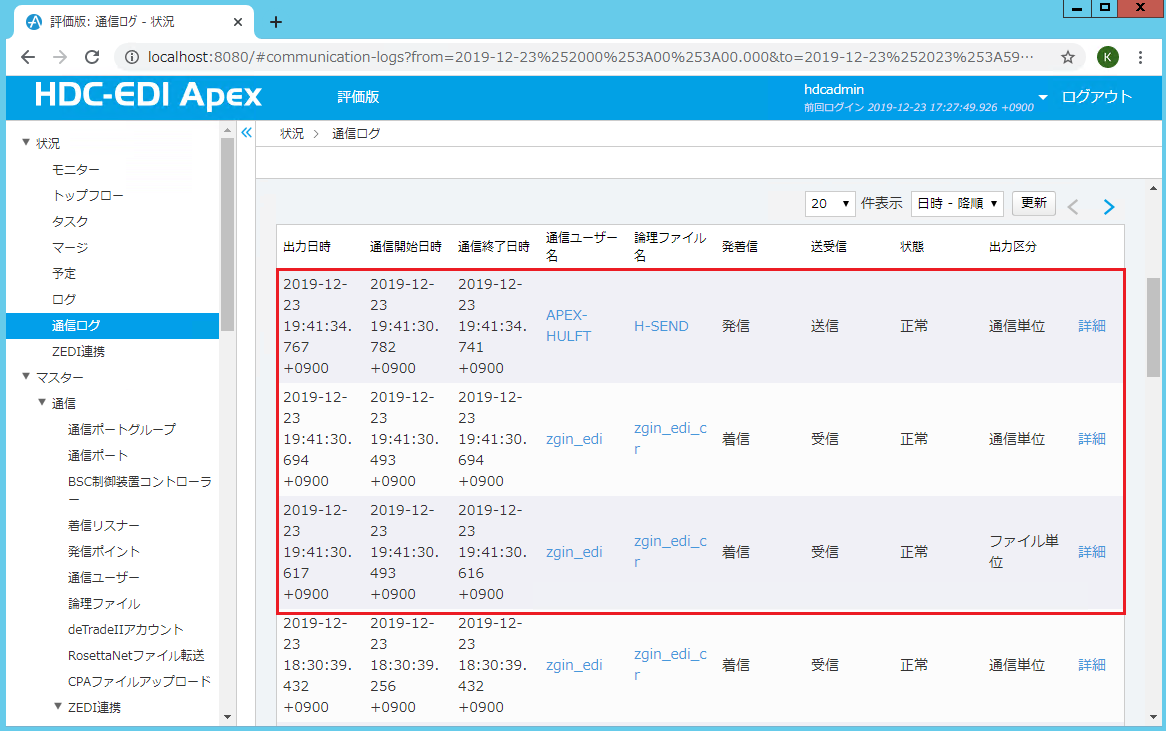Collapse the ZEDI連携 master subsection
1166x731 pixels.
tap(57, 706)
